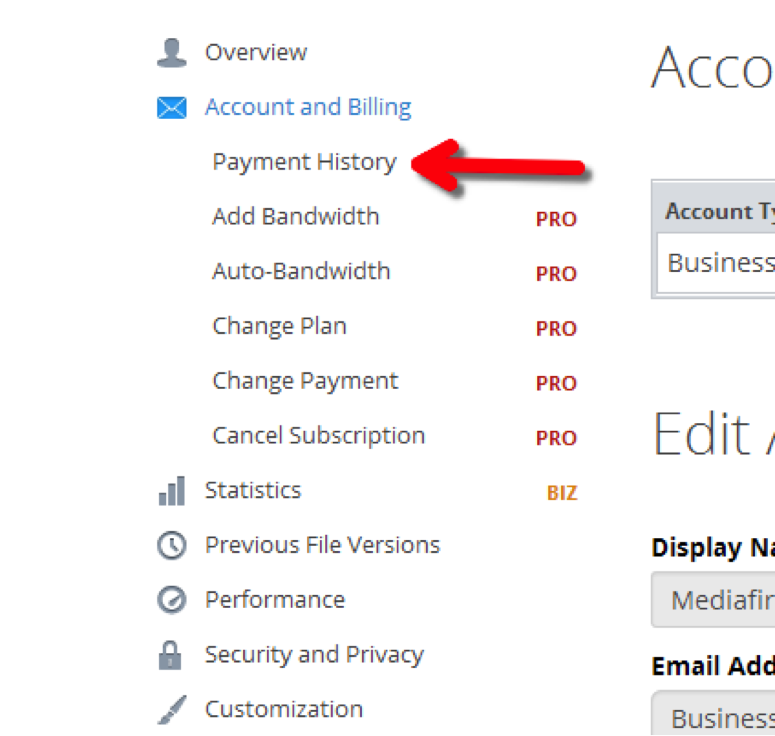Select Add Bandwidth menu item

point(295,217)
